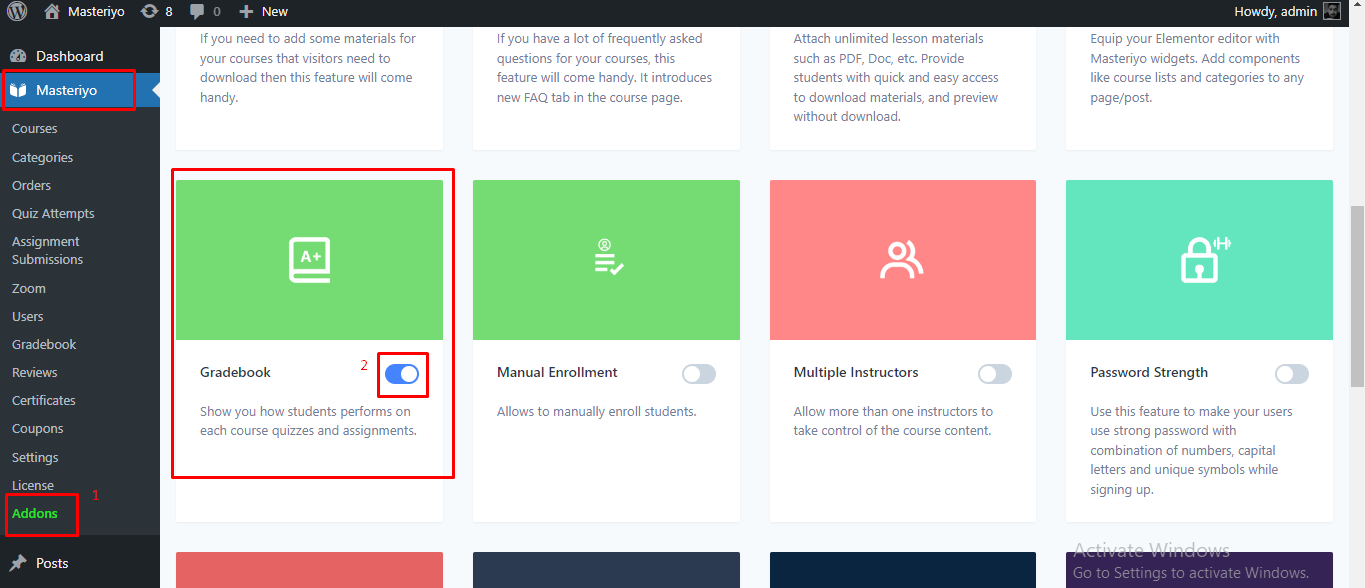Open the Coupons submenu item
The image size is (1365, 588).
tap(38, 428)
